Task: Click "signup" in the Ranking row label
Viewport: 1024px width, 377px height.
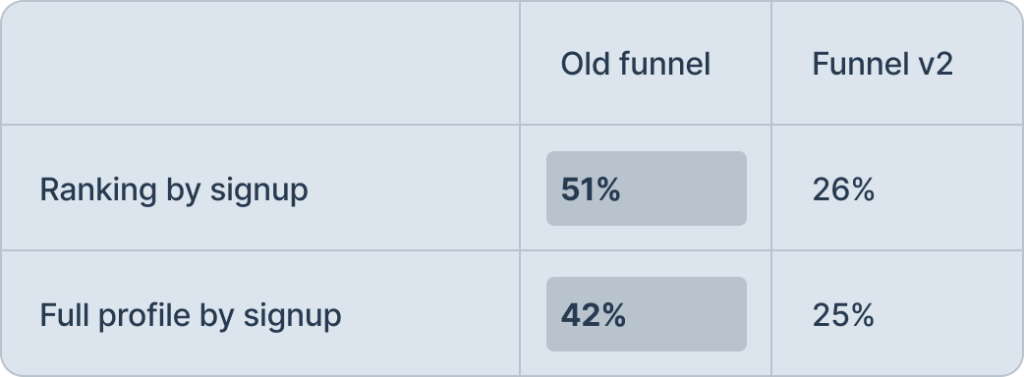Action: [x=259, y=191]
